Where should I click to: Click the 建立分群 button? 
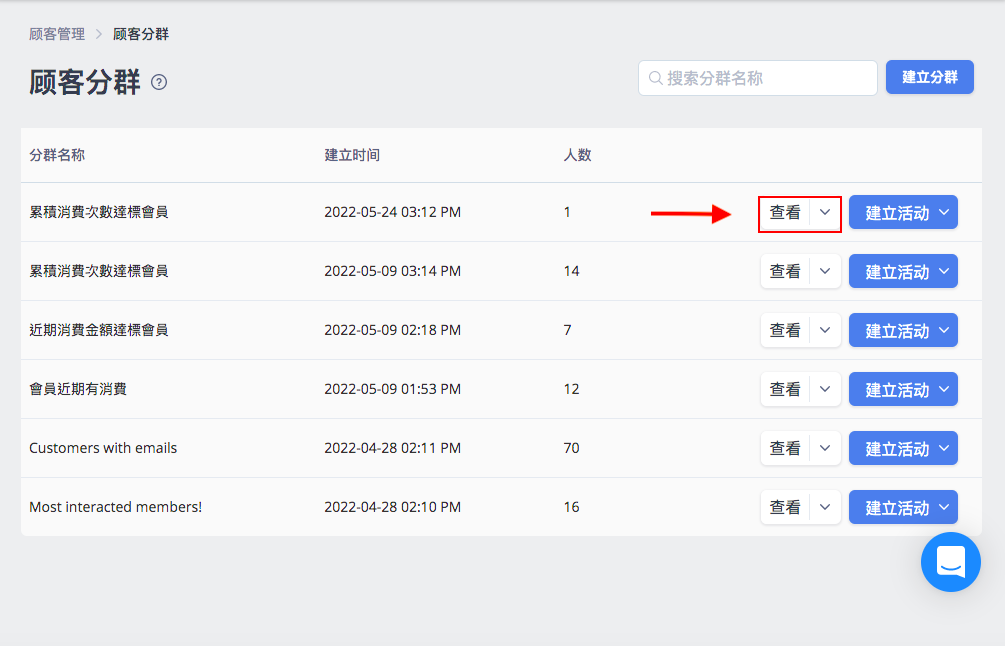pos(929,78)
